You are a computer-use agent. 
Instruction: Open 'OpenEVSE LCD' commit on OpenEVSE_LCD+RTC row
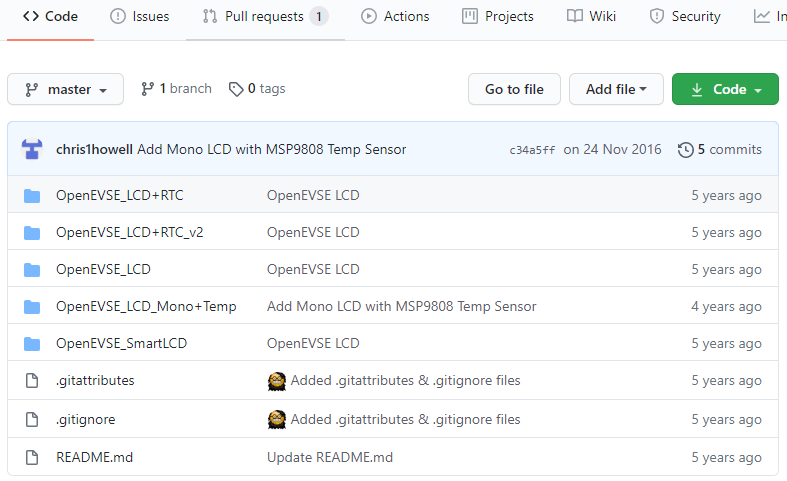313,195
